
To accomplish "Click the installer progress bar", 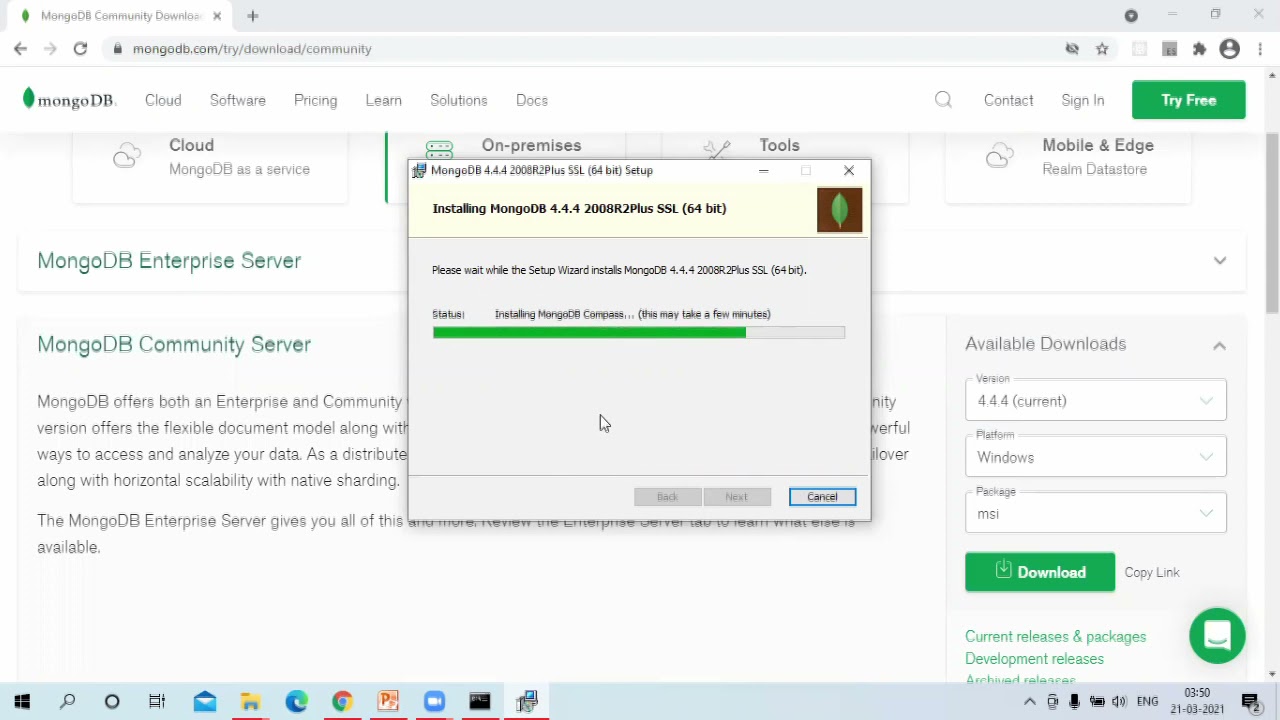I will [x=638, y=332].
